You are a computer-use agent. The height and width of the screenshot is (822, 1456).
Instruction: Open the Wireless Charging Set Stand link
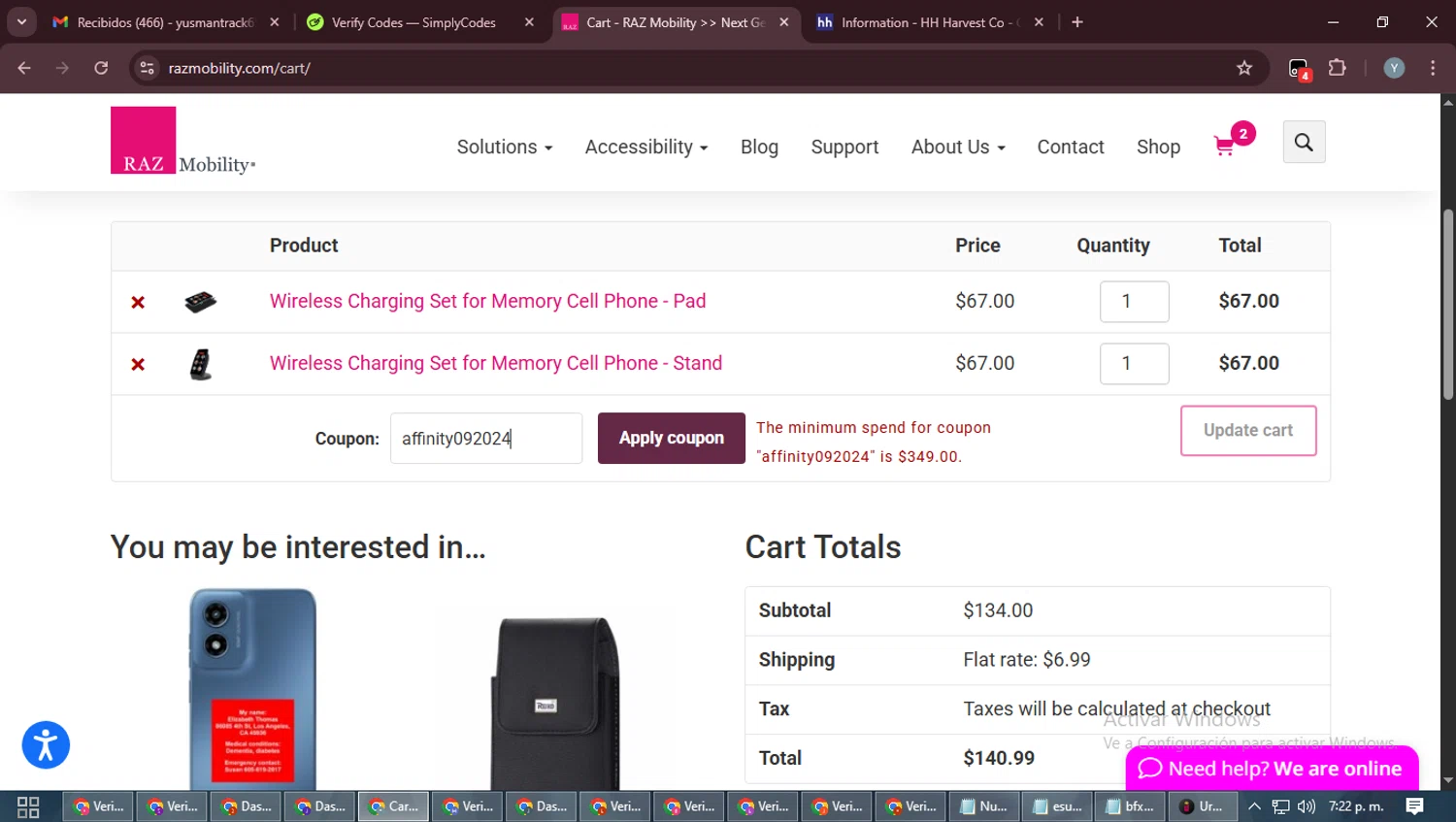(x=496, y=363)
